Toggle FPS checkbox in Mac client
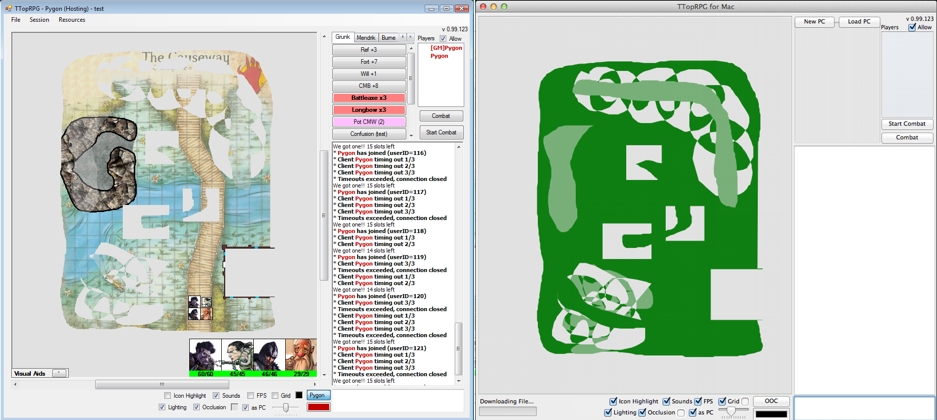 pos(699,401)
